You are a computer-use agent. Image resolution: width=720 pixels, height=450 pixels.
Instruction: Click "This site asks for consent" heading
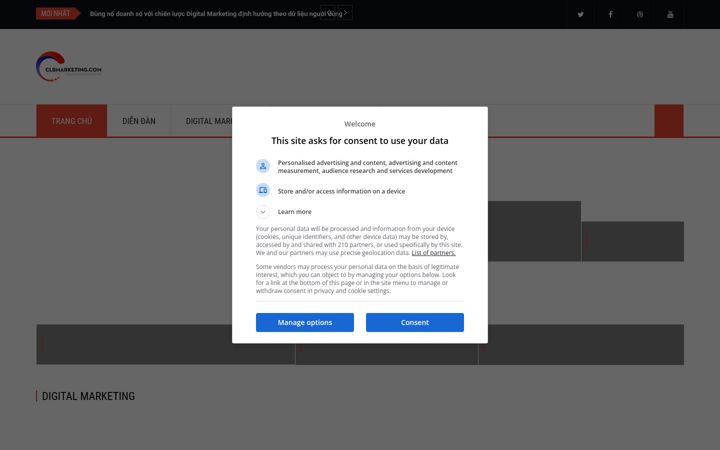coord(360,141)
